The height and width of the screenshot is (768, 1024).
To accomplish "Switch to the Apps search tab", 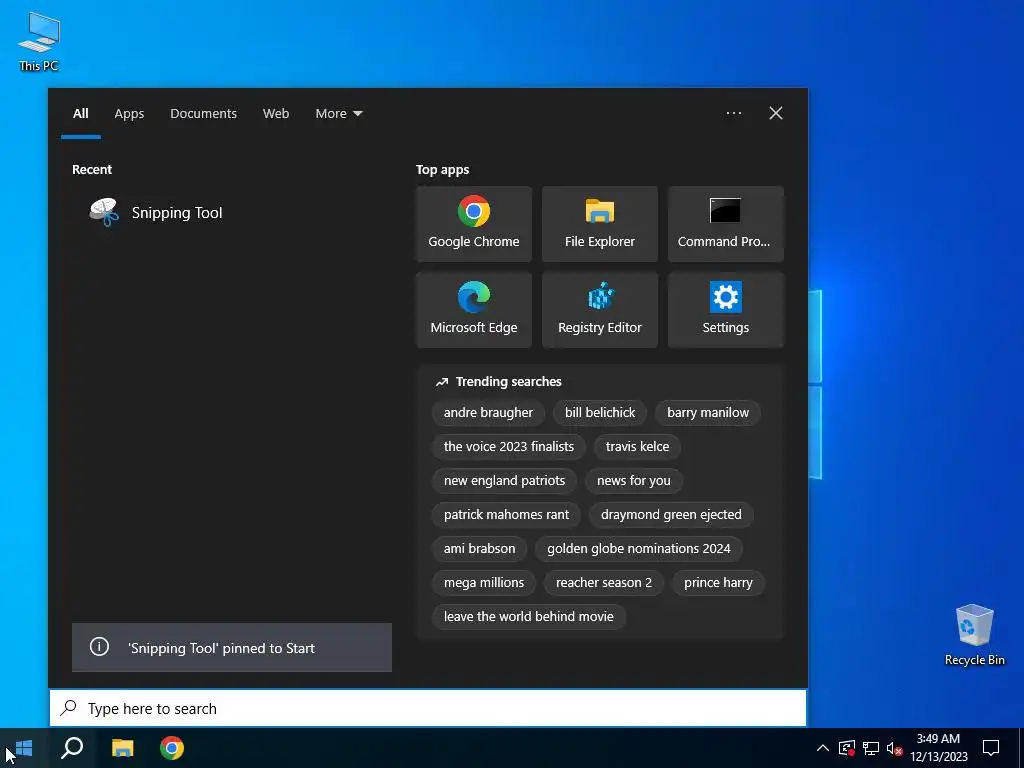I will (129, 114).
